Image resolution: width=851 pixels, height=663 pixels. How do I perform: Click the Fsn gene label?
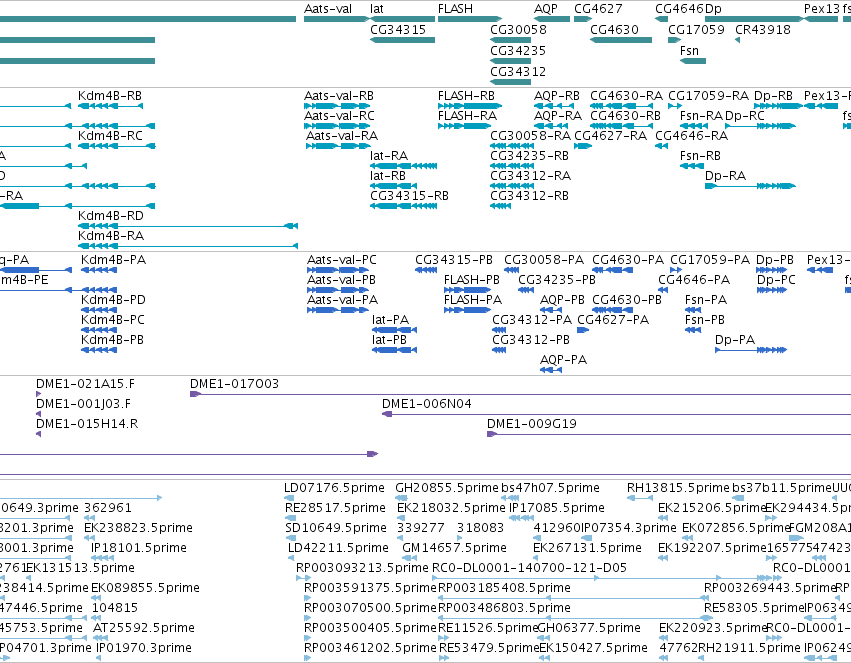pos(689,50)
